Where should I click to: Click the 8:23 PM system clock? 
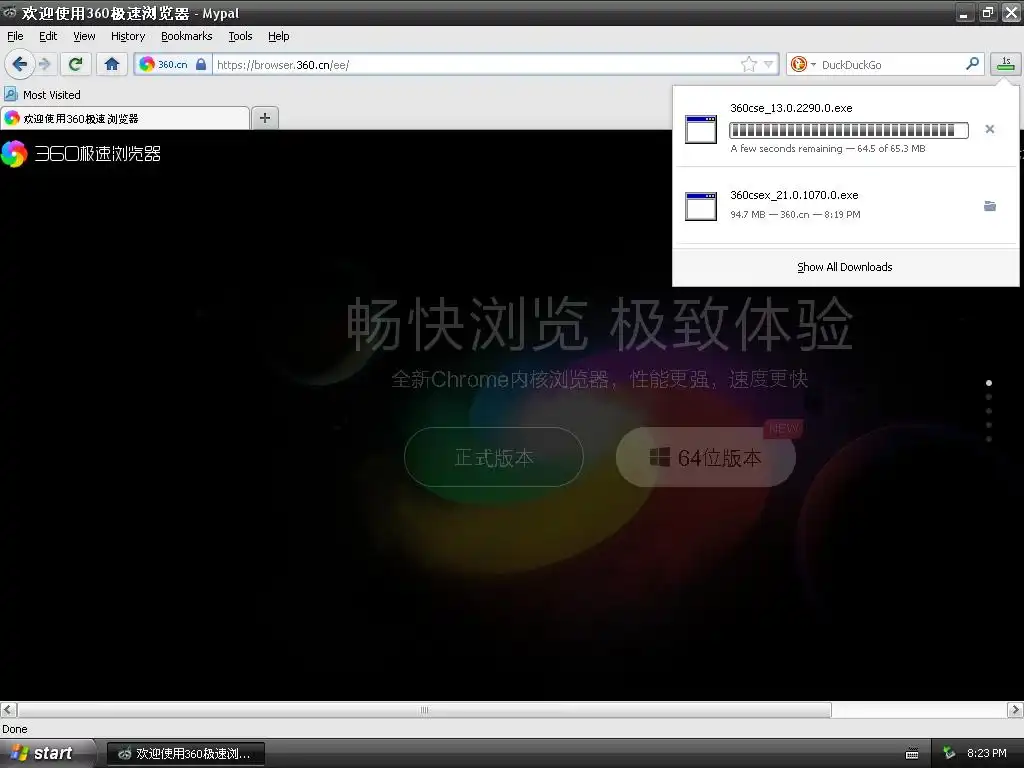click(986, 753)
